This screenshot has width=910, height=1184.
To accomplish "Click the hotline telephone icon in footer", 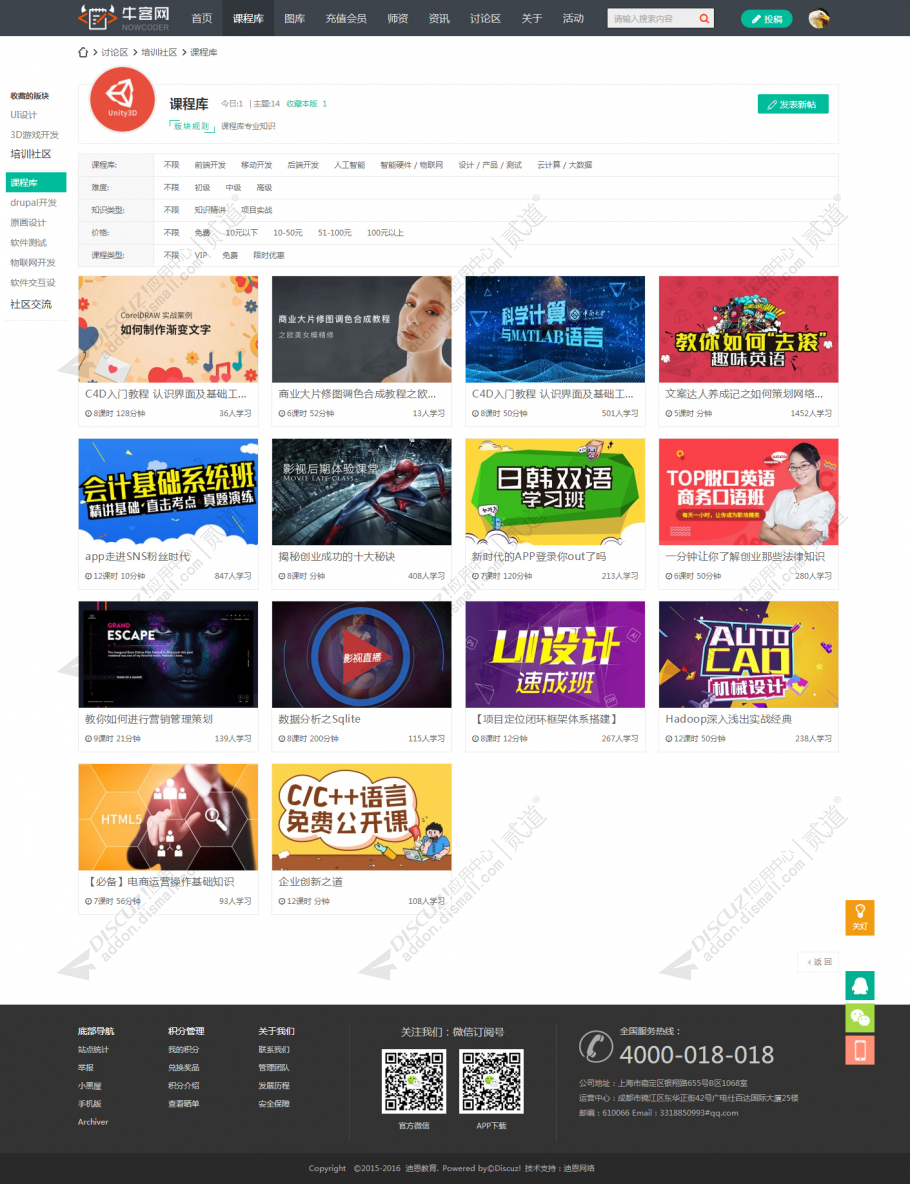I will (x=596, y=1047).
